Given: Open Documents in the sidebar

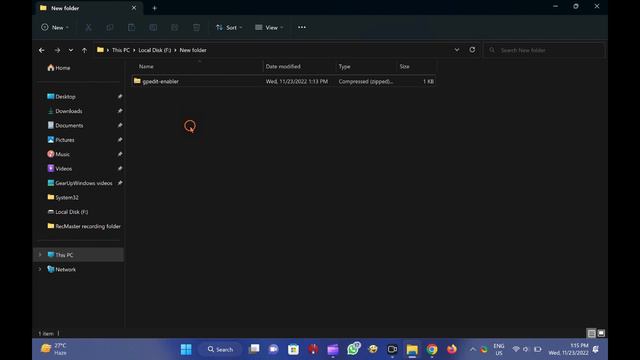Looking at the screenshot, I should 65,125.
